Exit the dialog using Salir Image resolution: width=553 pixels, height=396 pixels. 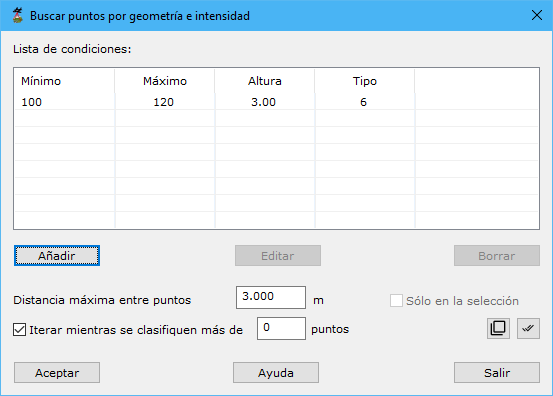tap(497, 372)
